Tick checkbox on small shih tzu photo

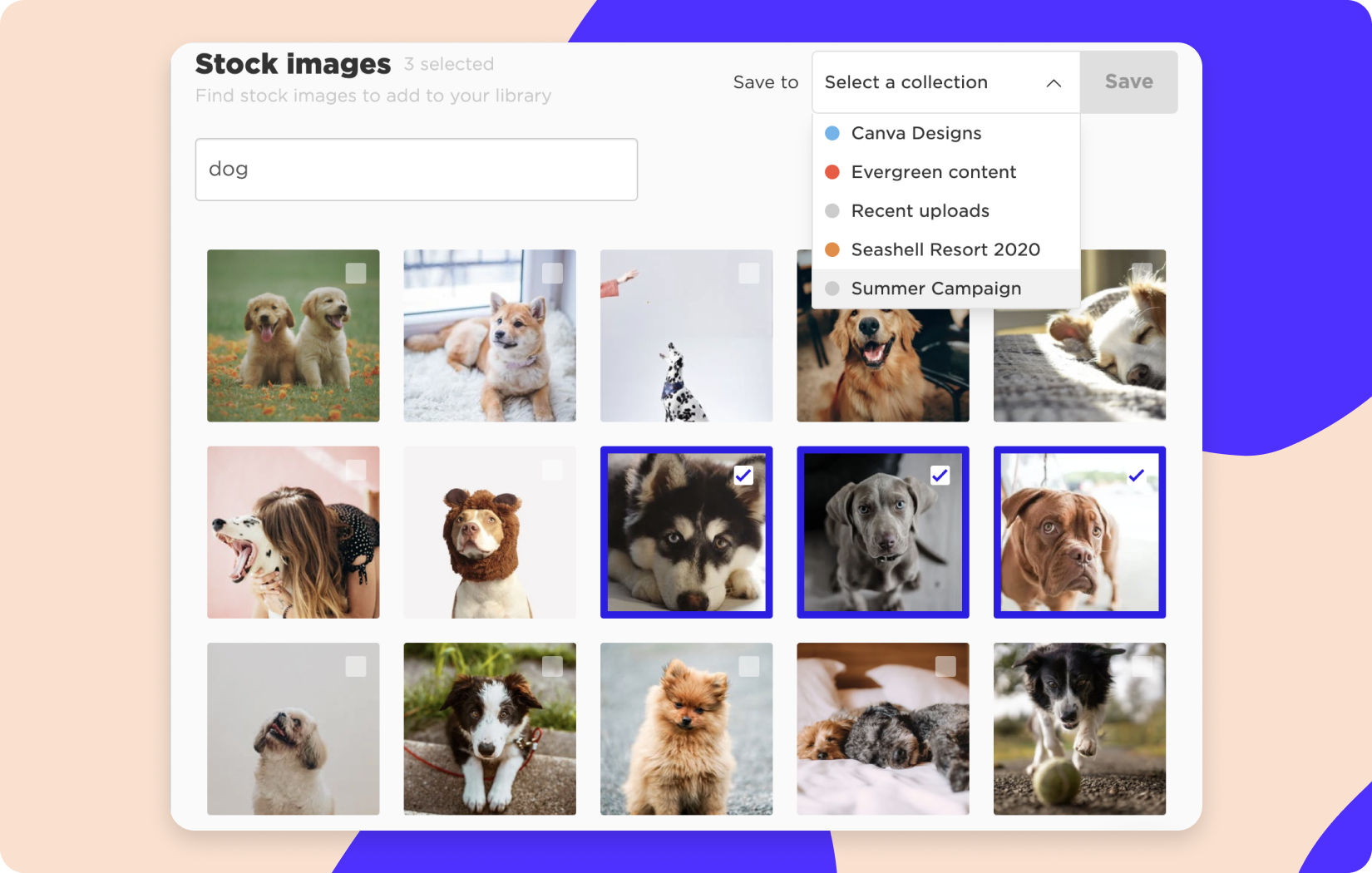356,666
